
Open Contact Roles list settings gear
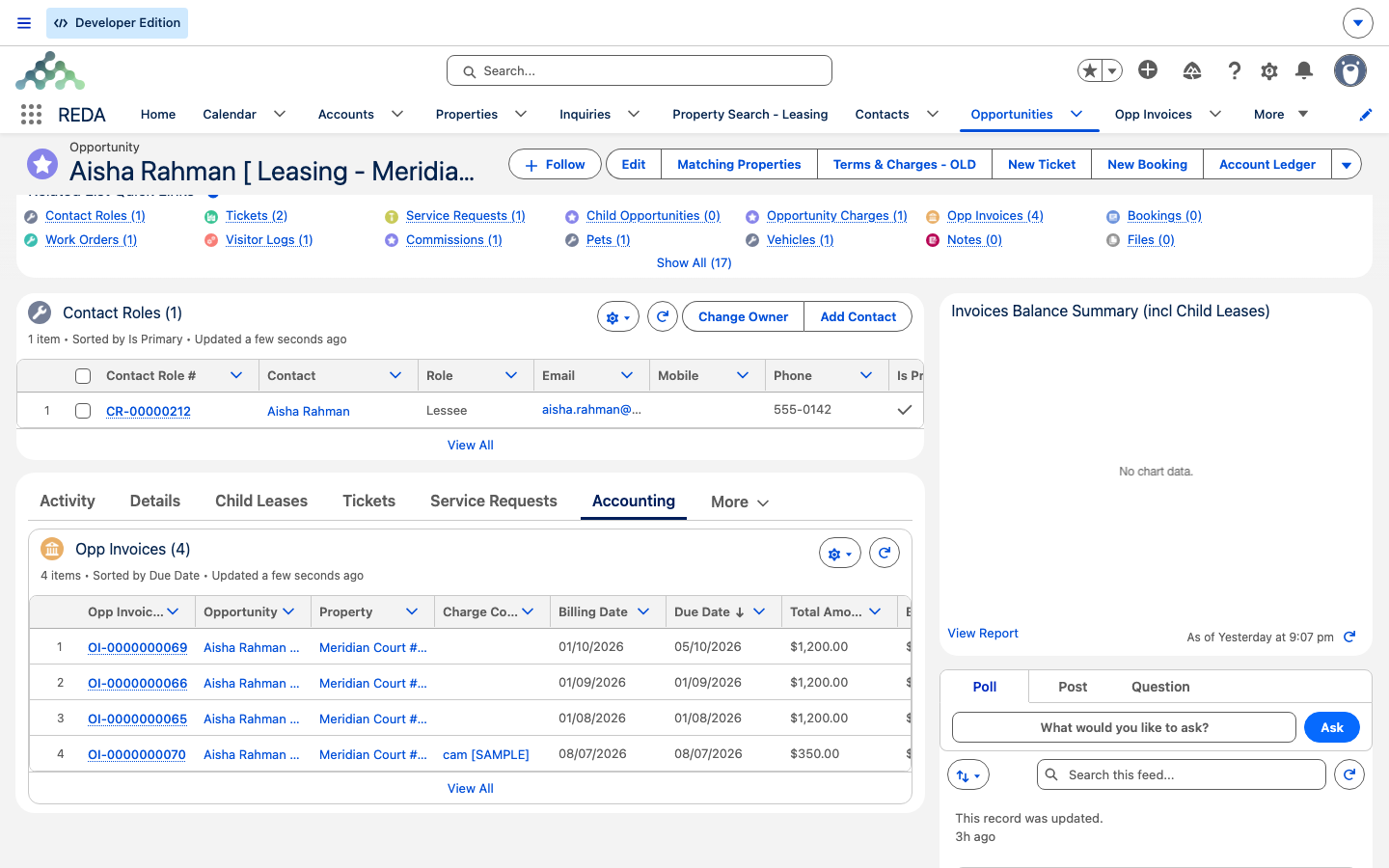pyautogui.click(x=618, y=316)
